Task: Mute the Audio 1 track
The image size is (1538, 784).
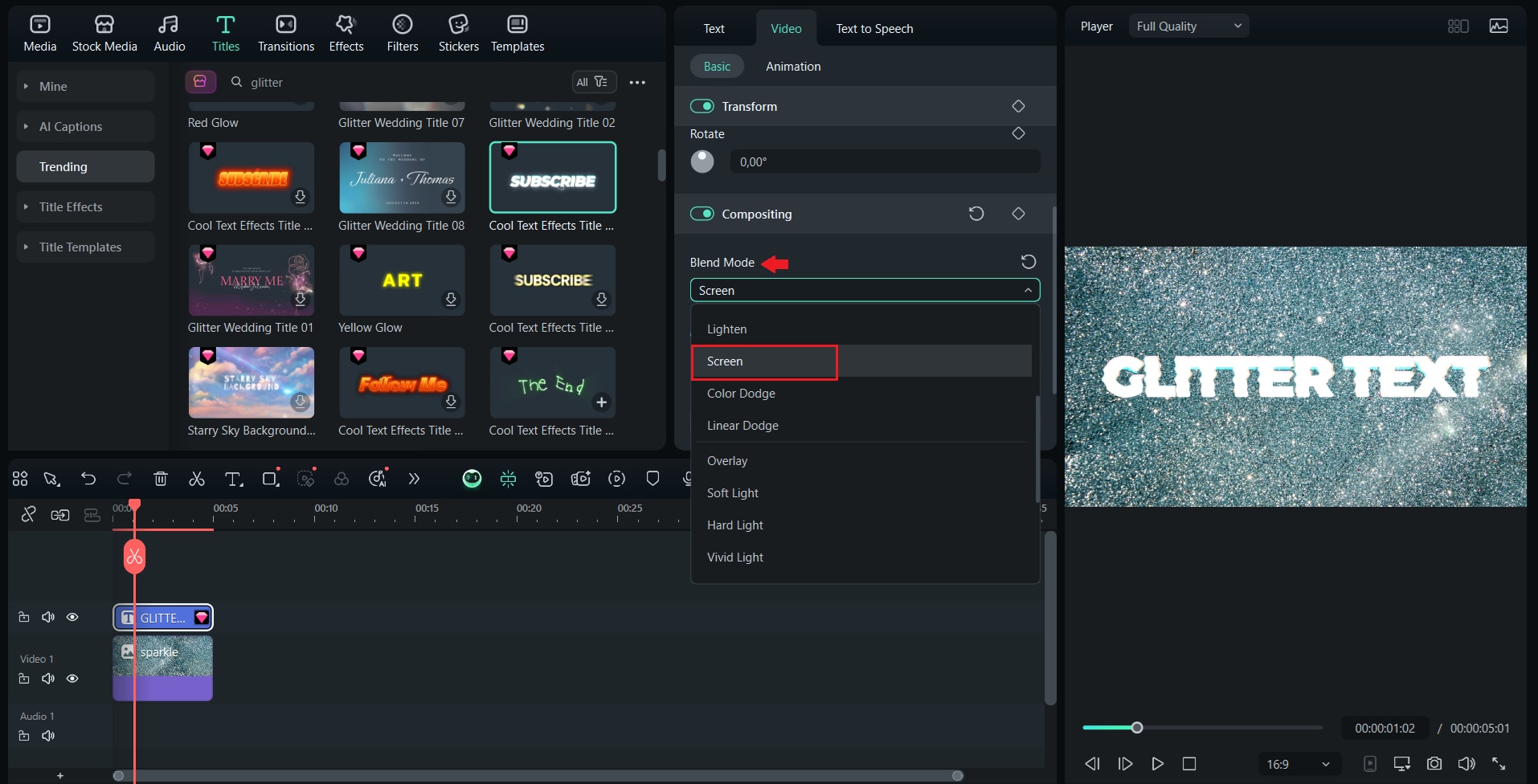Action: 48,736
